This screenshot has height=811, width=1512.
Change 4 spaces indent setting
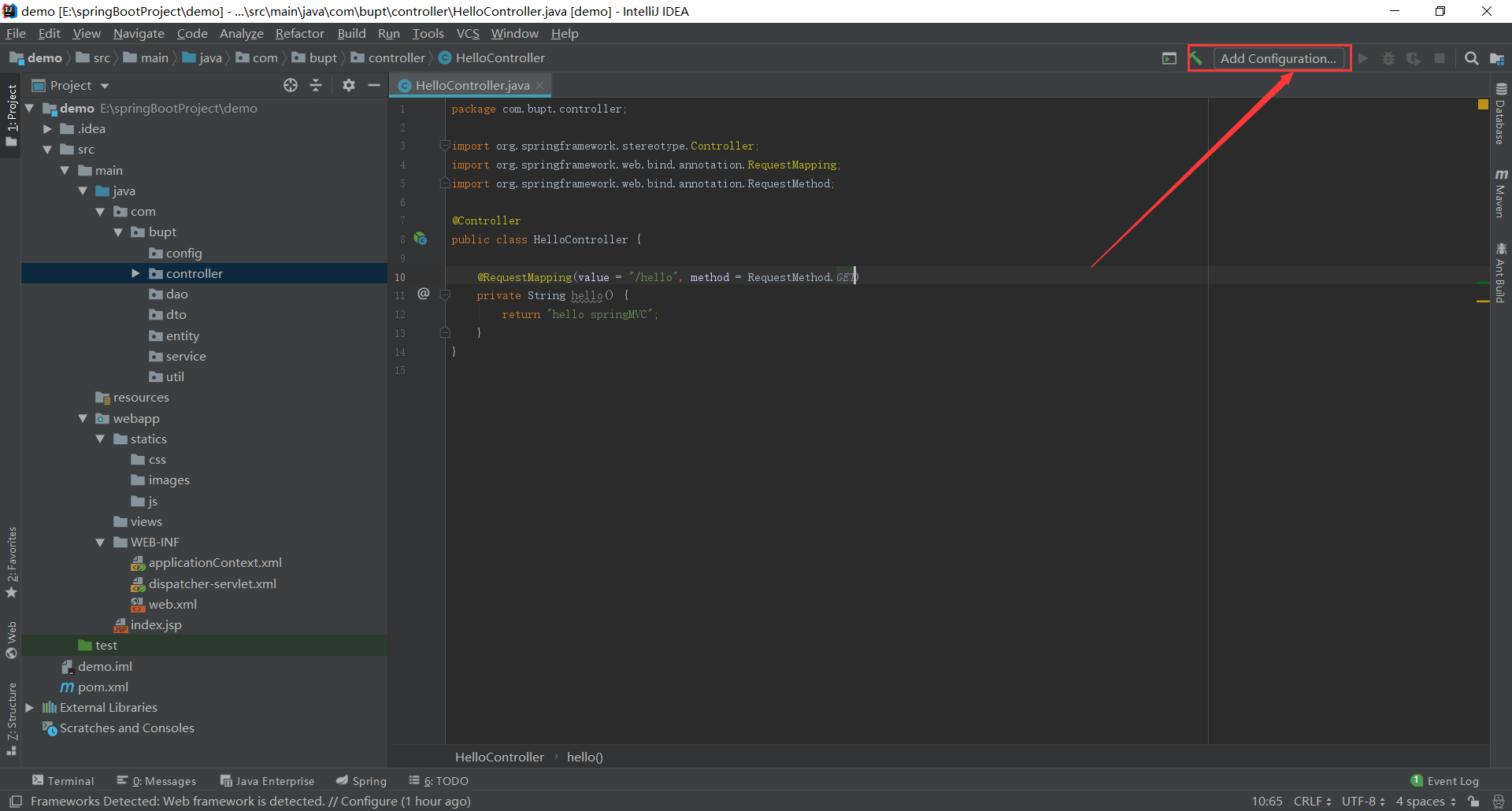pyautogui.click(x=1426, y=802)
